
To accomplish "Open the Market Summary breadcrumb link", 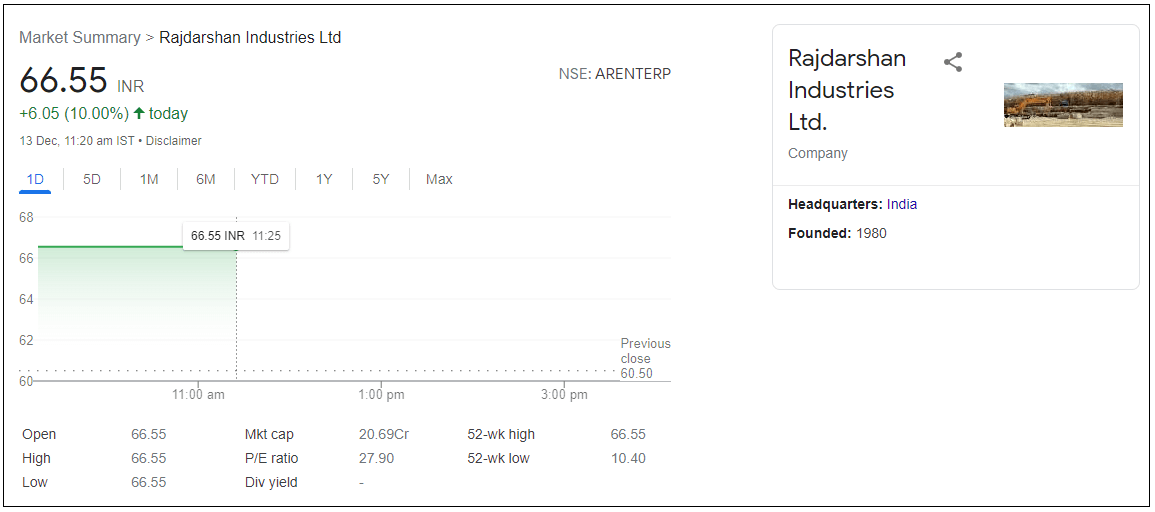I will [80, 38].
